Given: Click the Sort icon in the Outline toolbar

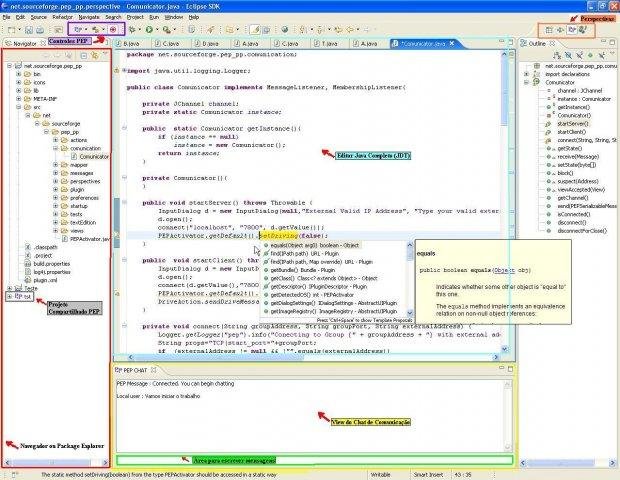Looking at the screenshot, I should (557, 55).
